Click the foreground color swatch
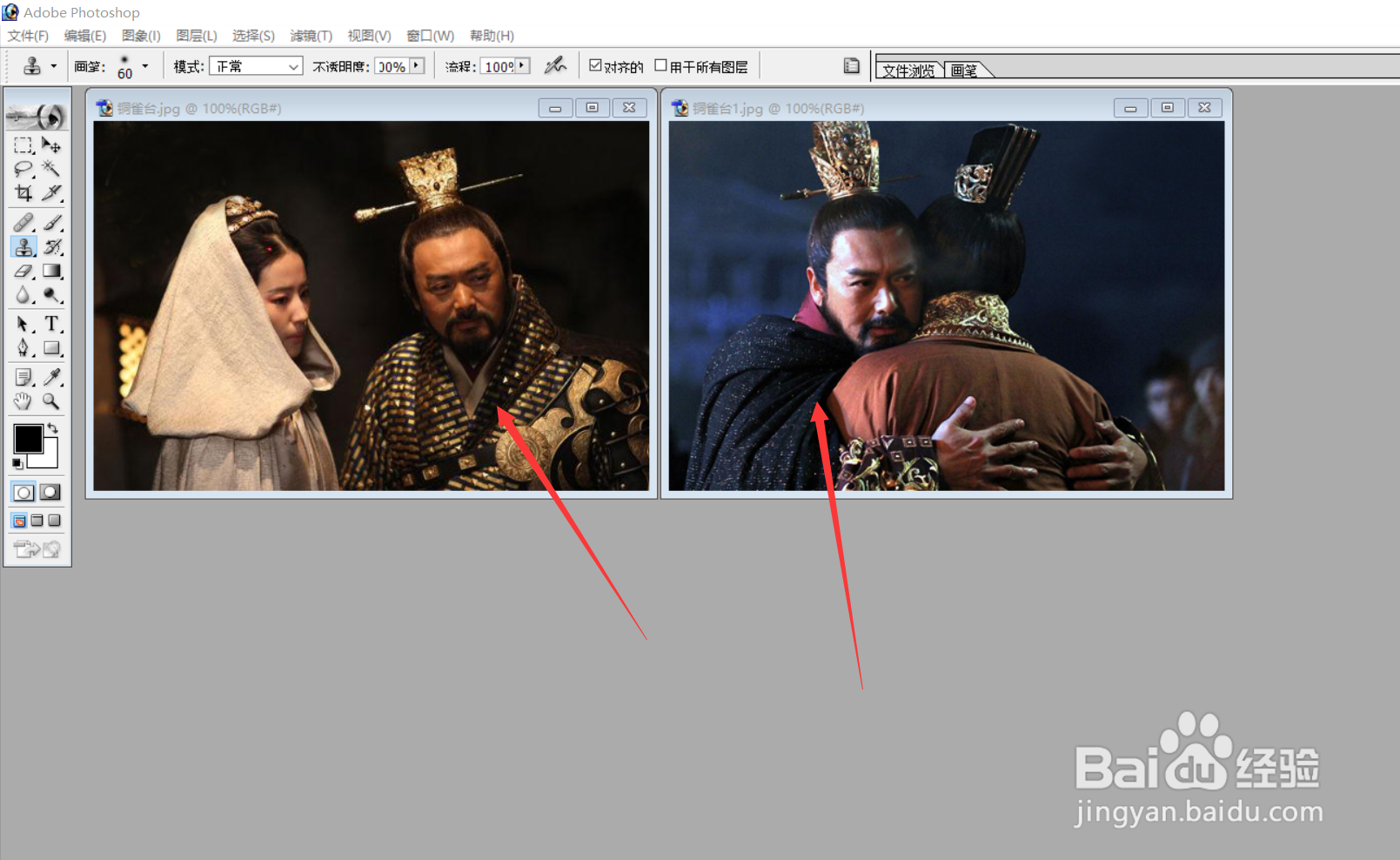This screenshot has width=1400, height=860. 28,439
